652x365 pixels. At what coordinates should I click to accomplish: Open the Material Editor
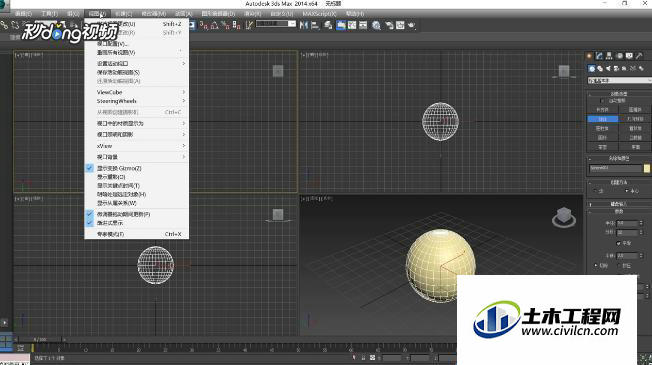pyautogui.click(x=376, y=25)
